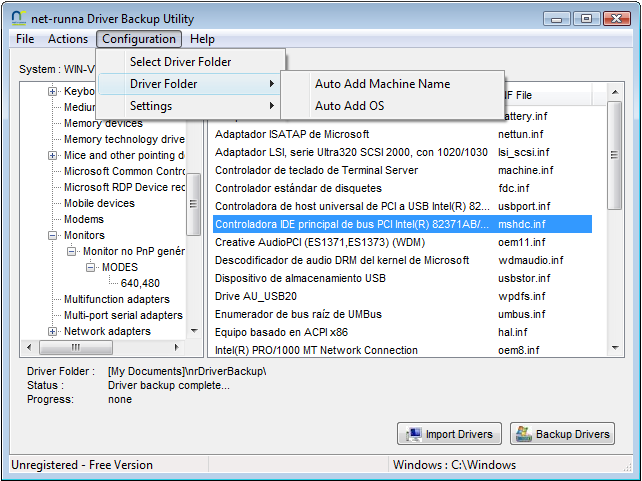This screenshot has height=481, width=642.
Task: Select the 640,480 tree entry
Action: pos(140,283)
